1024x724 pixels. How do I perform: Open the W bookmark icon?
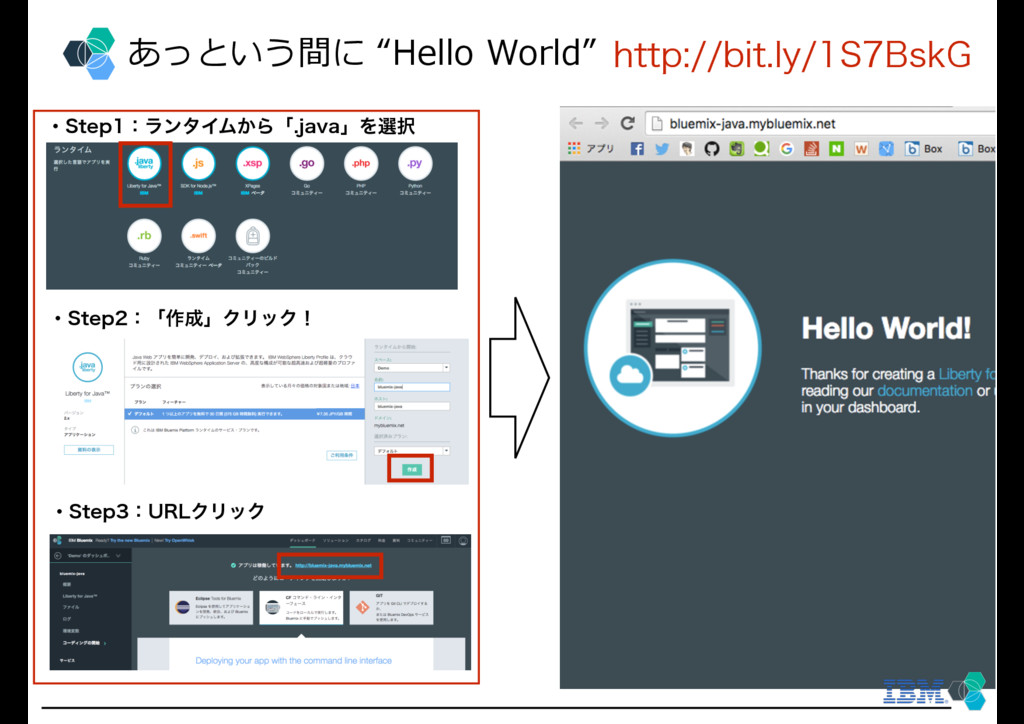[861, 149]
